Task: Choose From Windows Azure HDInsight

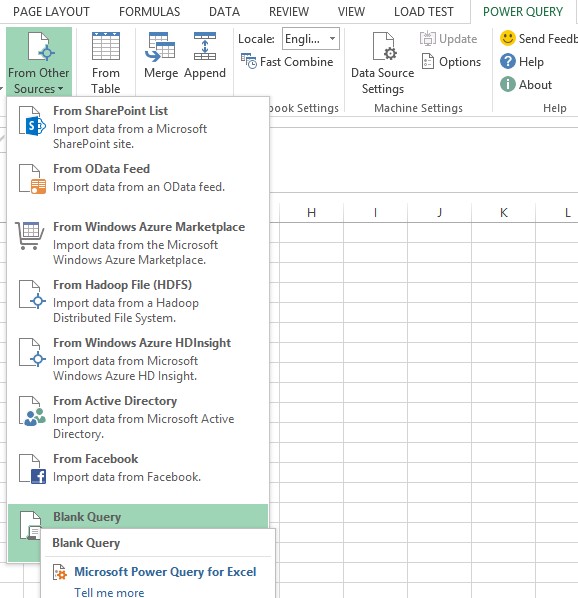Action: tap(138, 359)
